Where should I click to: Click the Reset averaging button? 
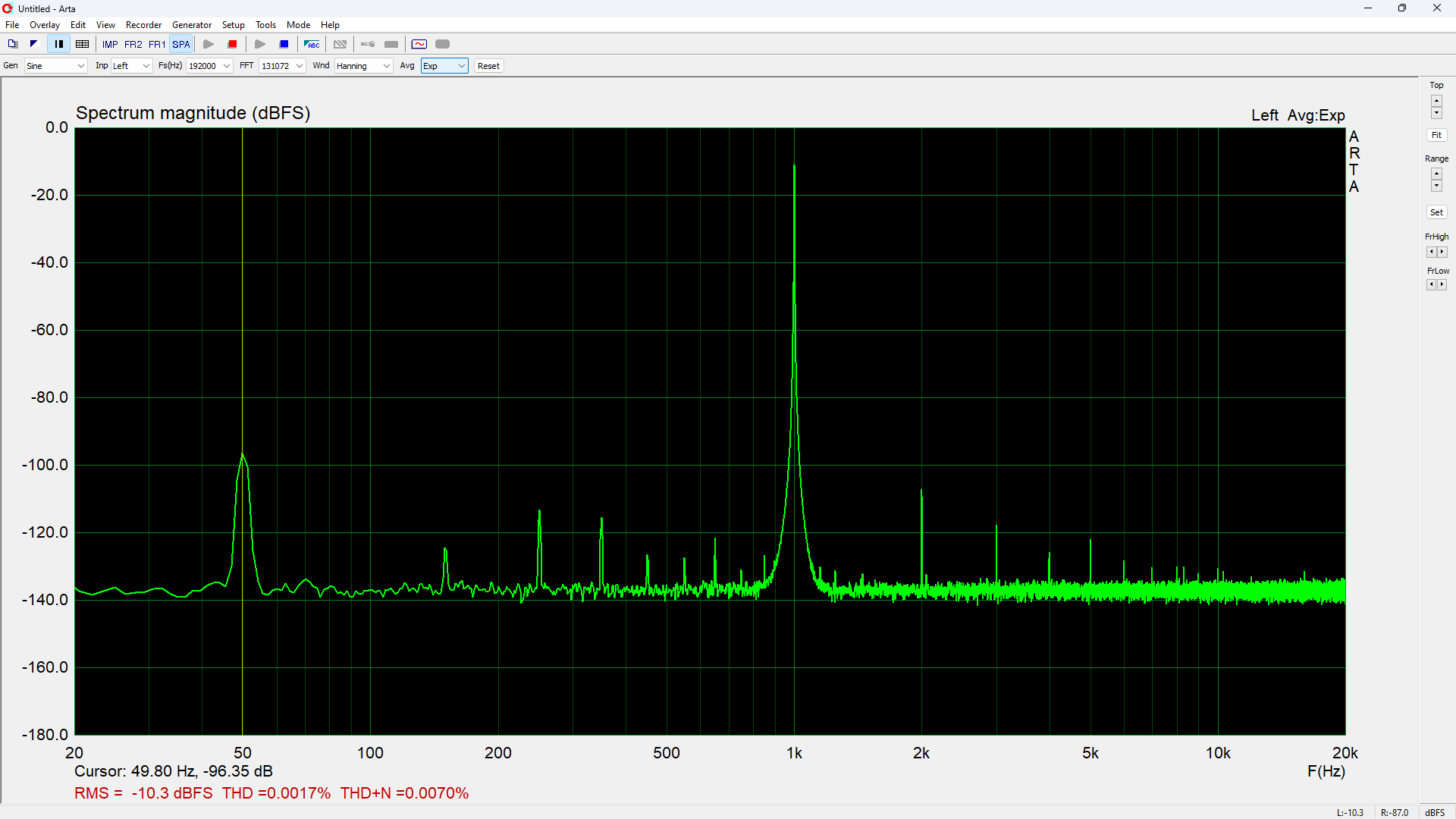488,66
